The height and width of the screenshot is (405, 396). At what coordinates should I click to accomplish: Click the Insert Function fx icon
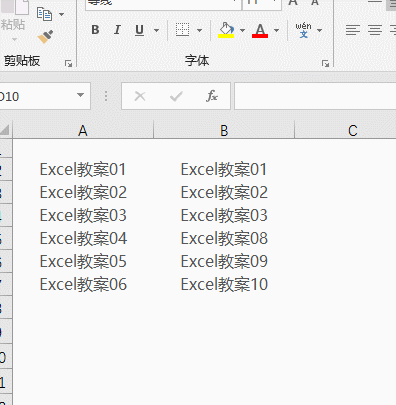(212, 96)
